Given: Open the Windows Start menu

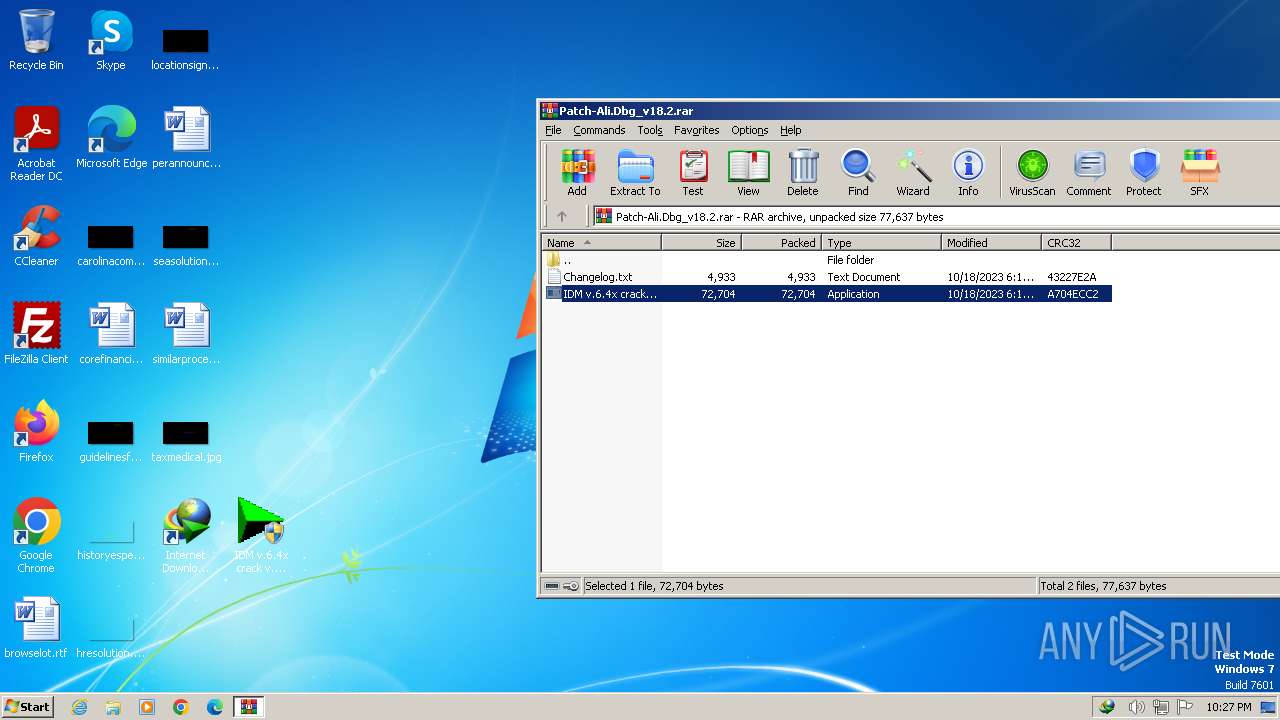Looking at the screenshot, I should tap(28, 706).
